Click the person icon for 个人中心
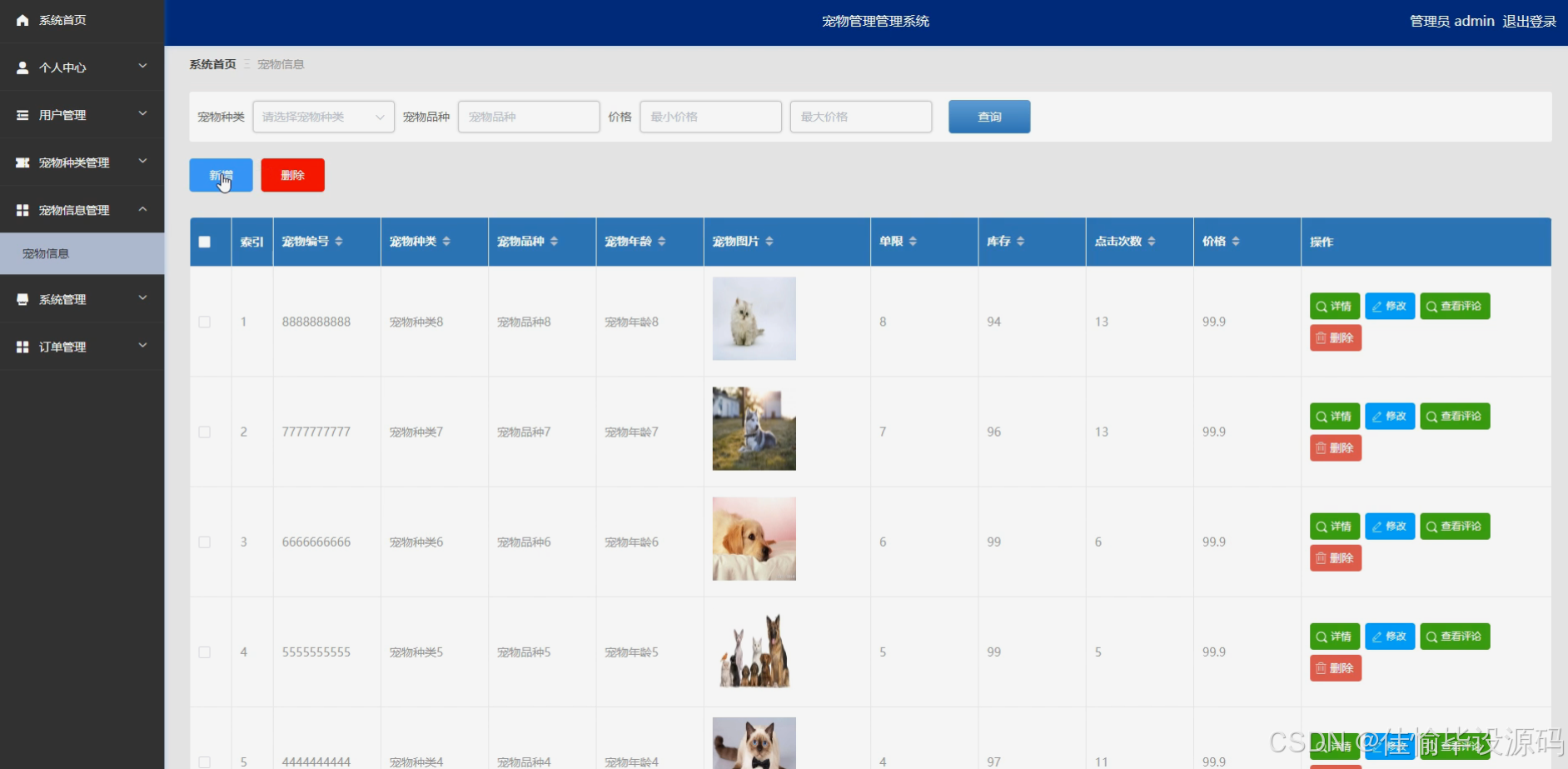The width and height of the screenshot is (1568, 769). [x=22, y=67]
